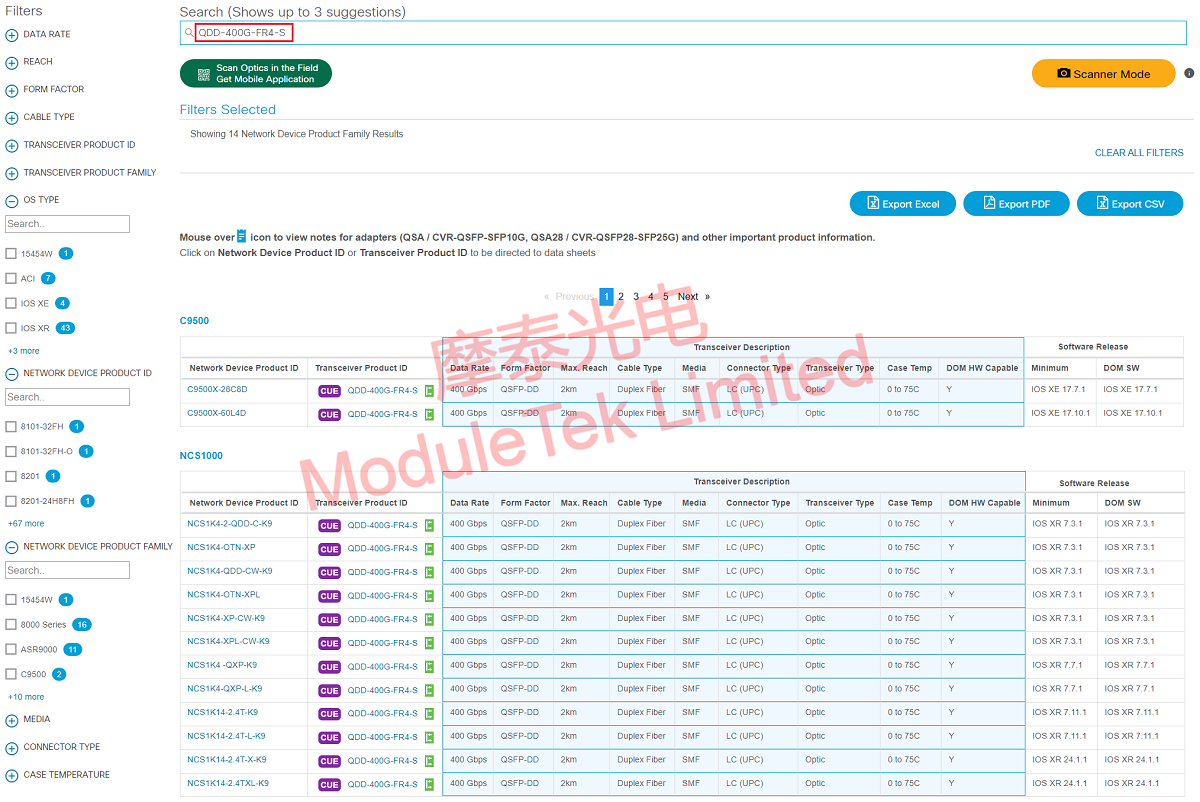The width and height of the screenshot is (1200, 802).
Task: Click pagination page 3 in the results
Action: (635, 296)
